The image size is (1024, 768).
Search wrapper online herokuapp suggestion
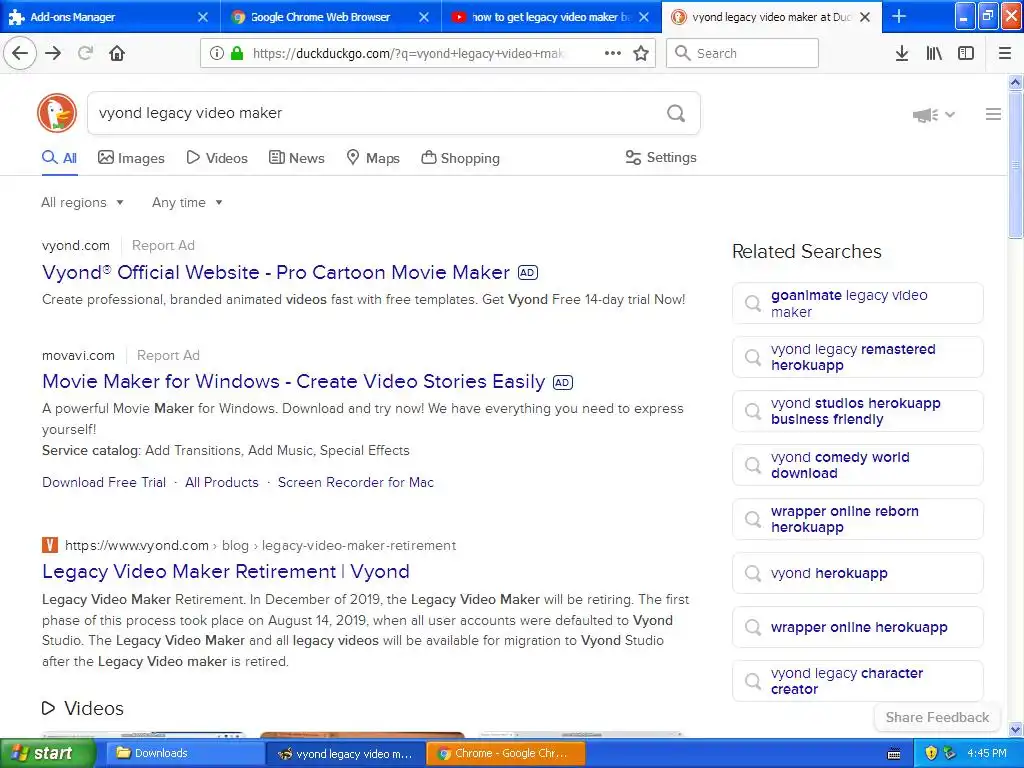point(857,628)
